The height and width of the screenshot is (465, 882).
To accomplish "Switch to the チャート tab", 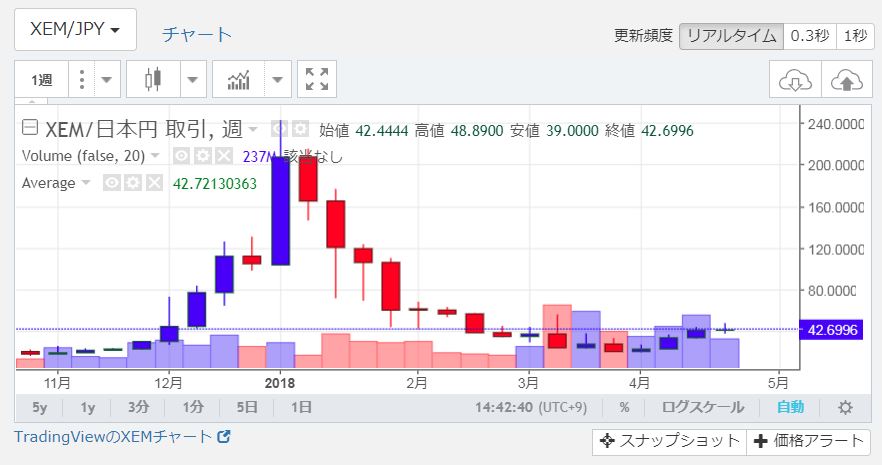I will click(x=196, y=35).
